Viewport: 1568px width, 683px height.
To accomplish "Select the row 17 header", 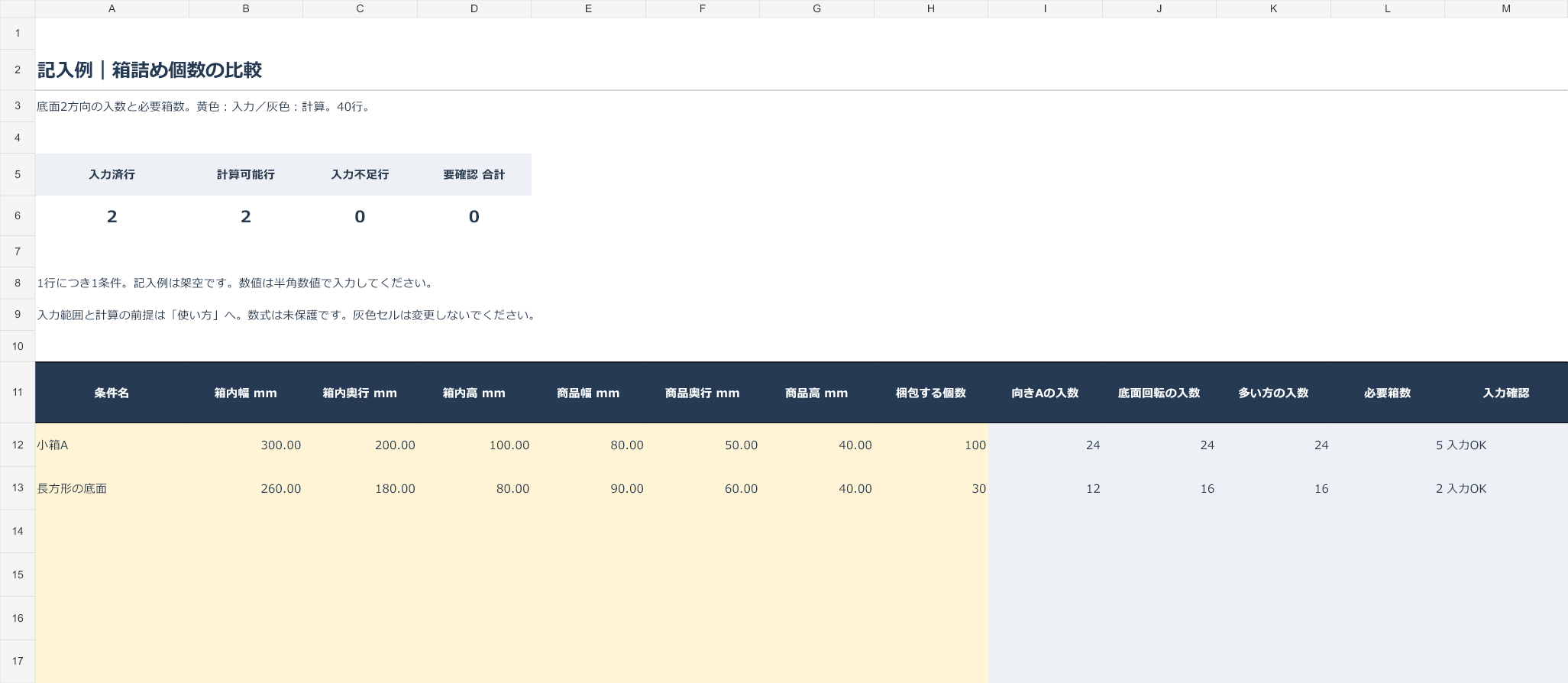I will 18,661.
